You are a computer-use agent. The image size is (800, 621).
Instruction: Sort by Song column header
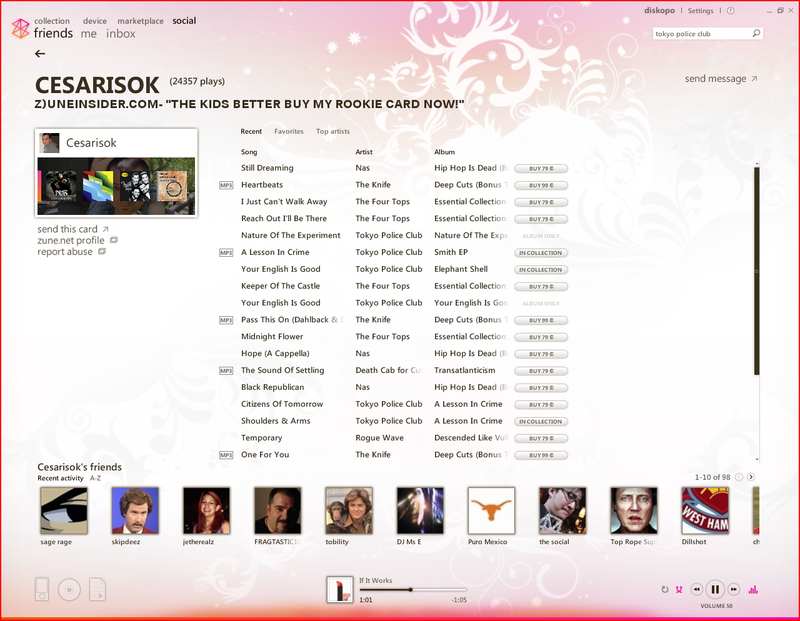pos(249,152)
